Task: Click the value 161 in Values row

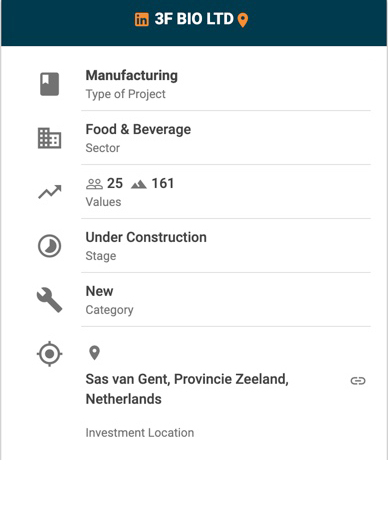Action: tap(163, 184)
